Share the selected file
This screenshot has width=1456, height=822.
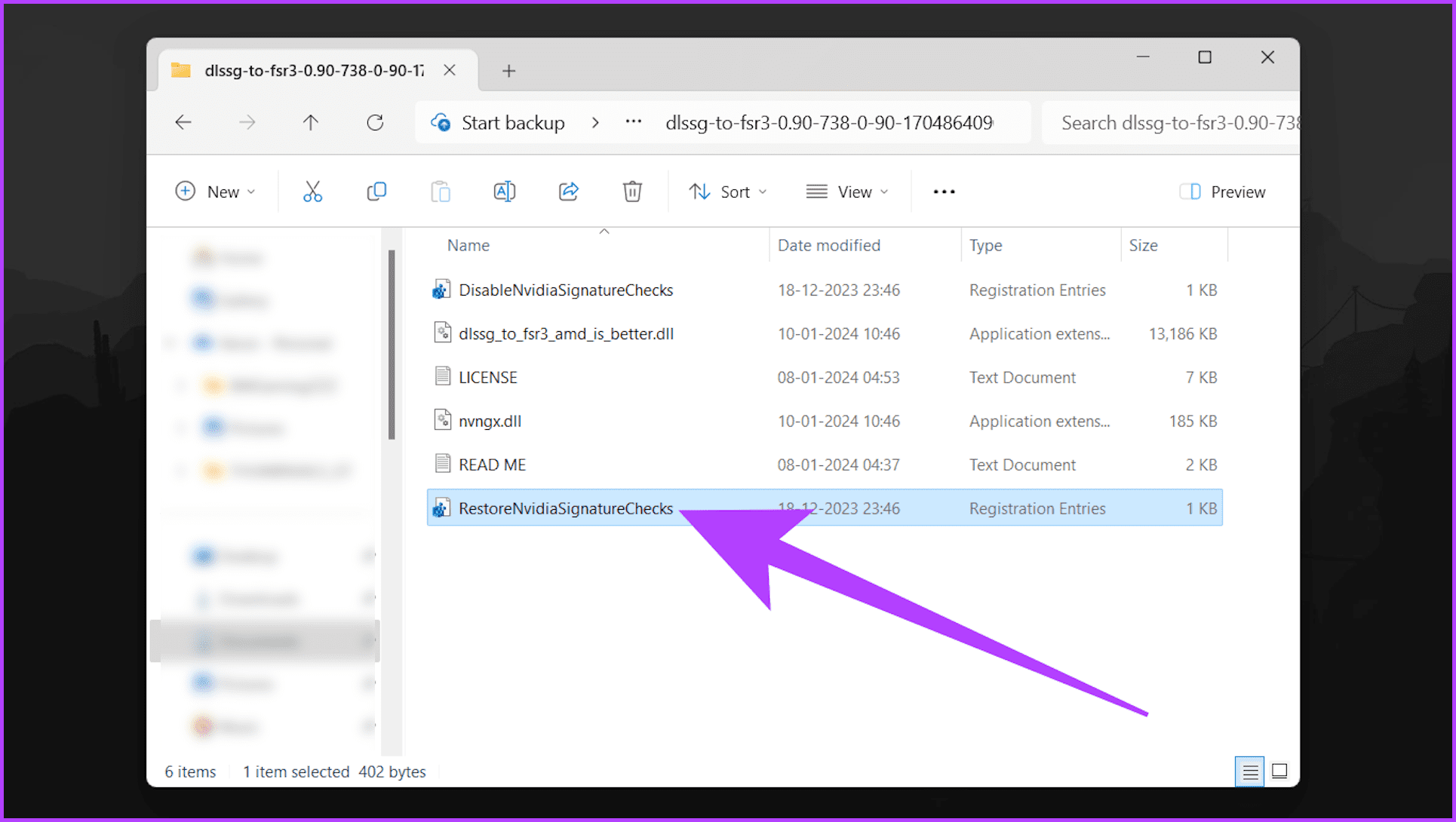(568, 191)
